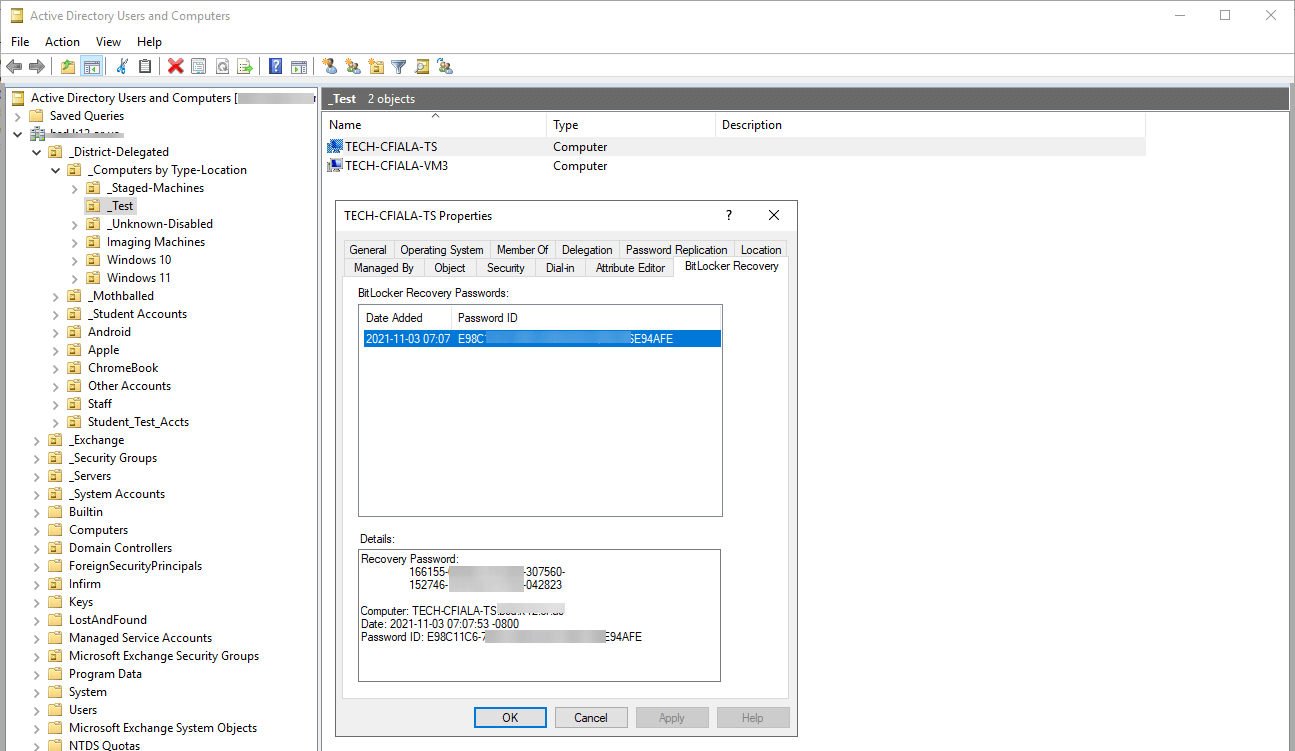
Task: Navigate back with back arrow icon
Action: click(x=13, y=66)
